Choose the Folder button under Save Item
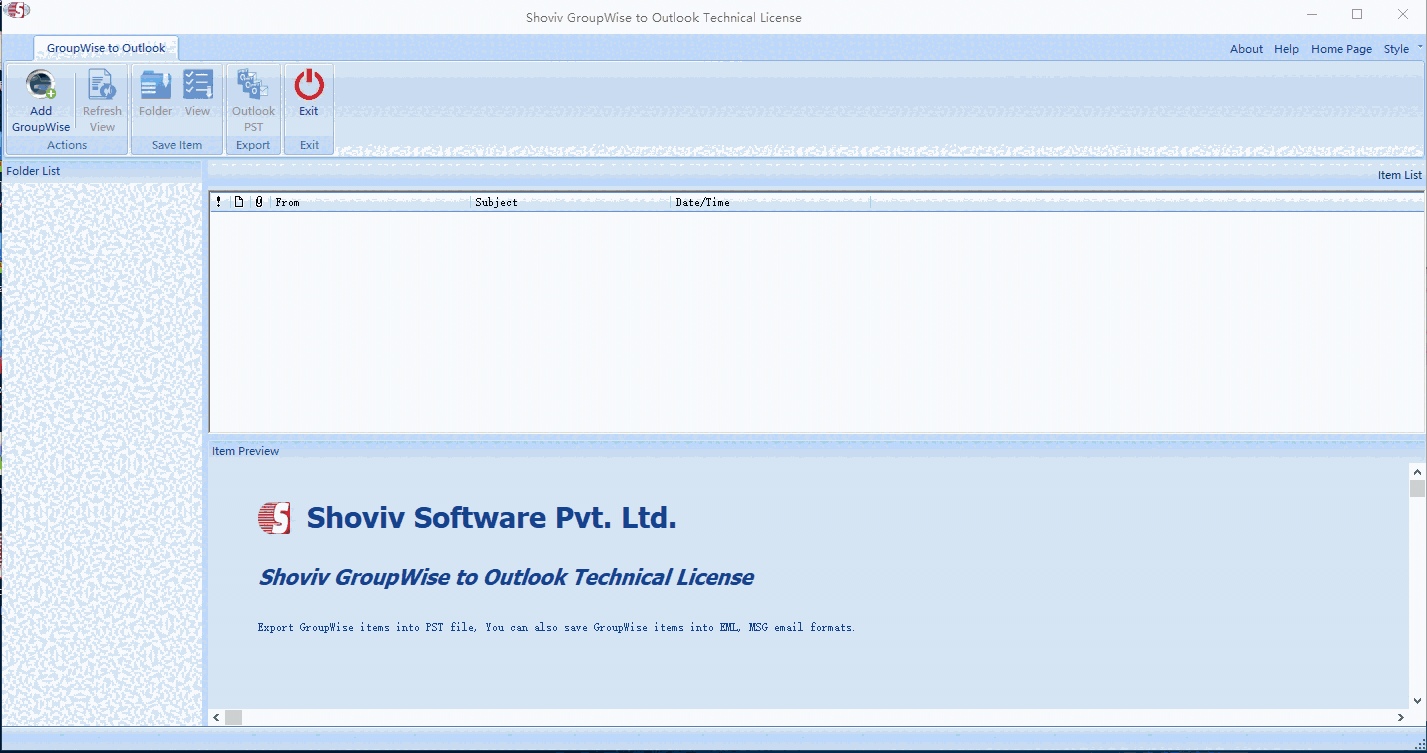This screenshot has width=1427, height=753. (155, 94)
